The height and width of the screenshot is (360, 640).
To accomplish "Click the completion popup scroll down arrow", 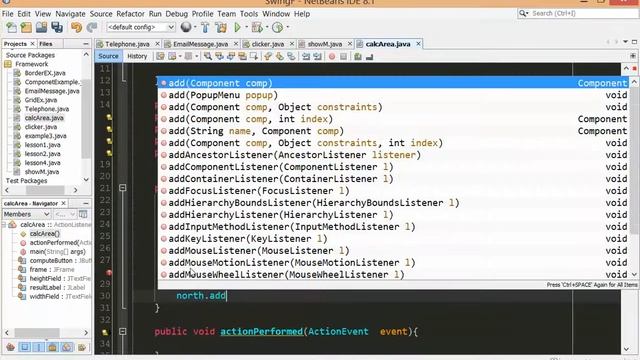I will coord(634,275).
